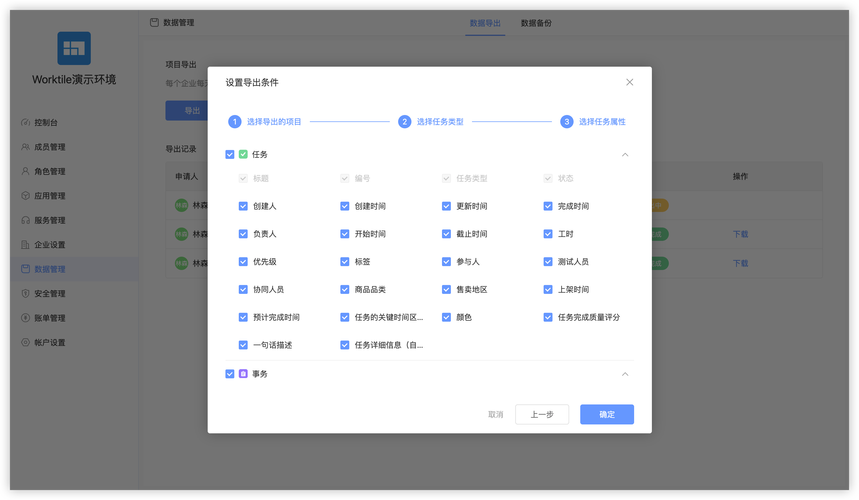The height and width of the screenshot is (500, 859).
Task: Uncheck the 商品品类 checkbox
Action: 345,289
